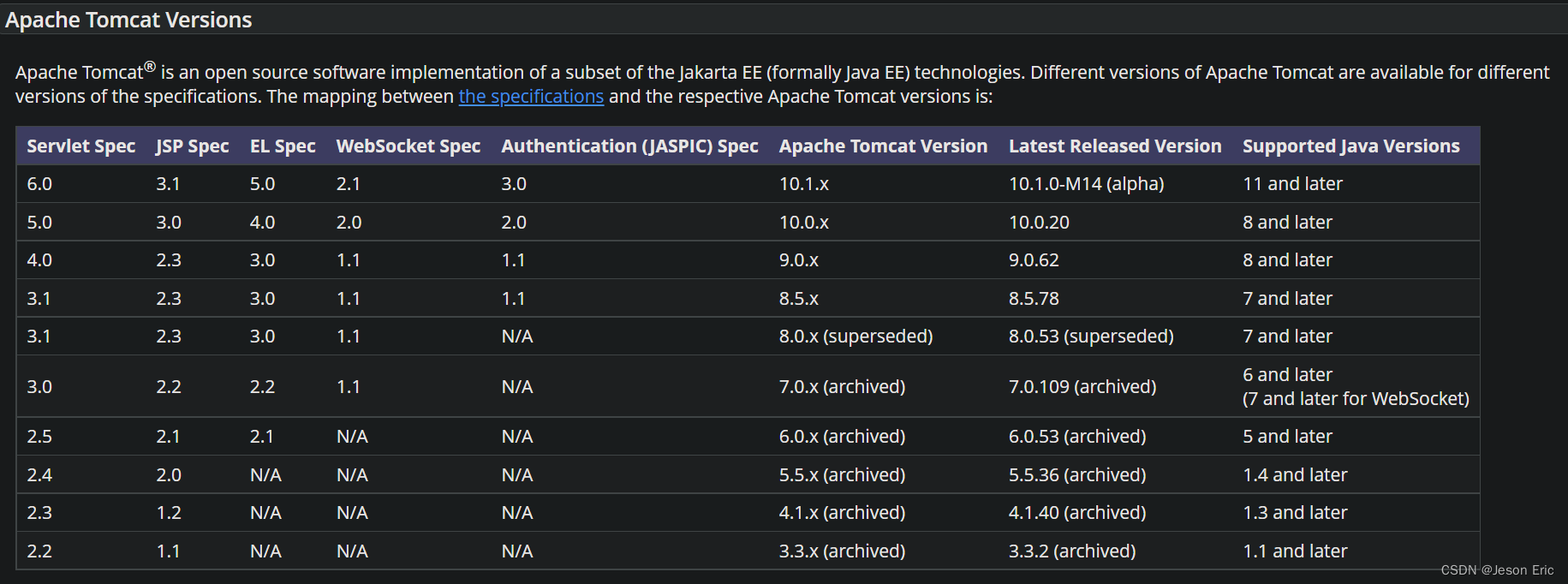The image size is (1568, 584).
Task: Select the '11 and later' cell
Action: pyautogui.click(x=1293, y=184)
